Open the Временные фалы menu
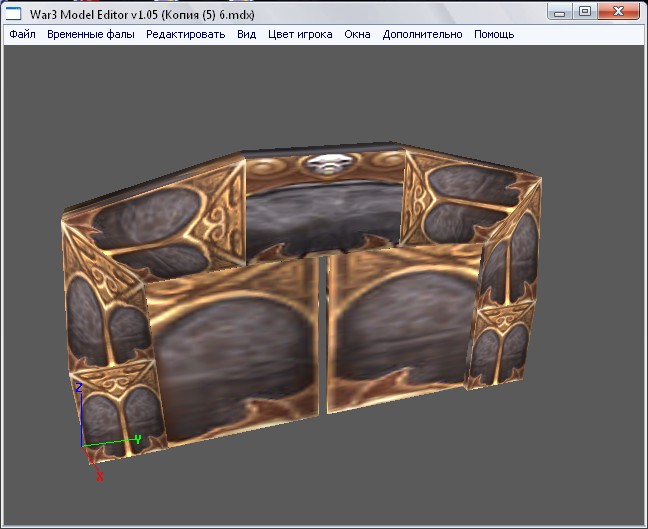648x529 pixels. click(91, 34)
